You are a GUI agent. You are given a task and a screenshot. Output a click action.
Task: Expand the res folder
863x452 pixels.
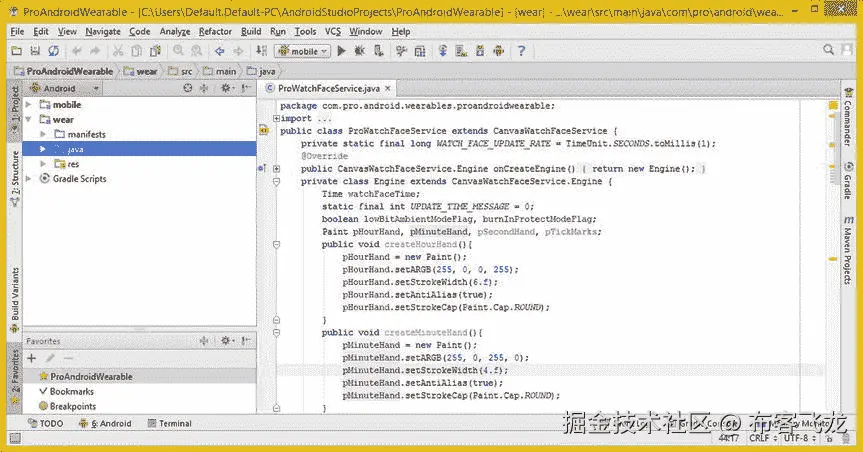(43, 164)
